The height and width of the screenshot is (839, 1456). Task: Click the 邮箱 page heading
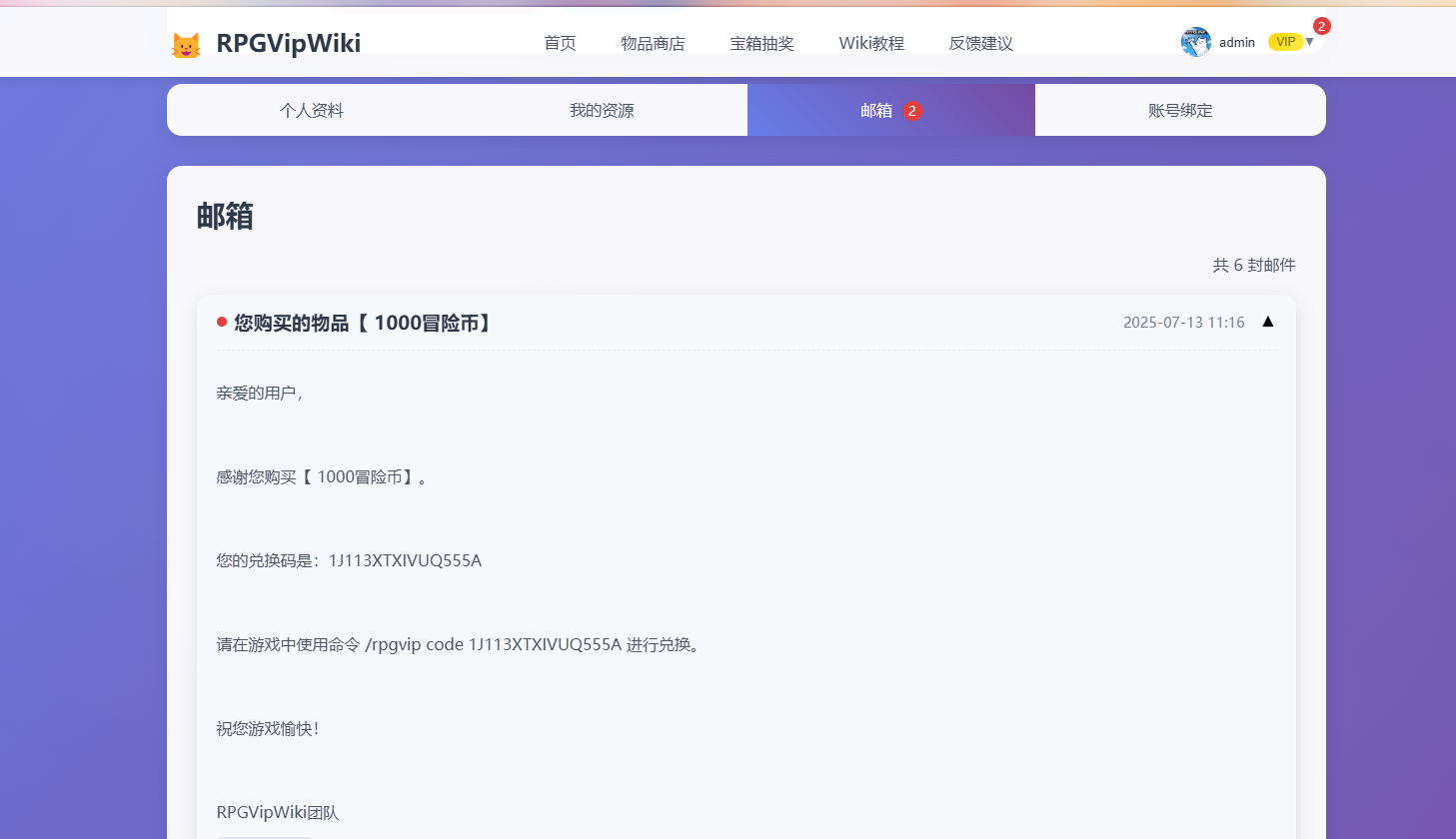pos(225,216)
